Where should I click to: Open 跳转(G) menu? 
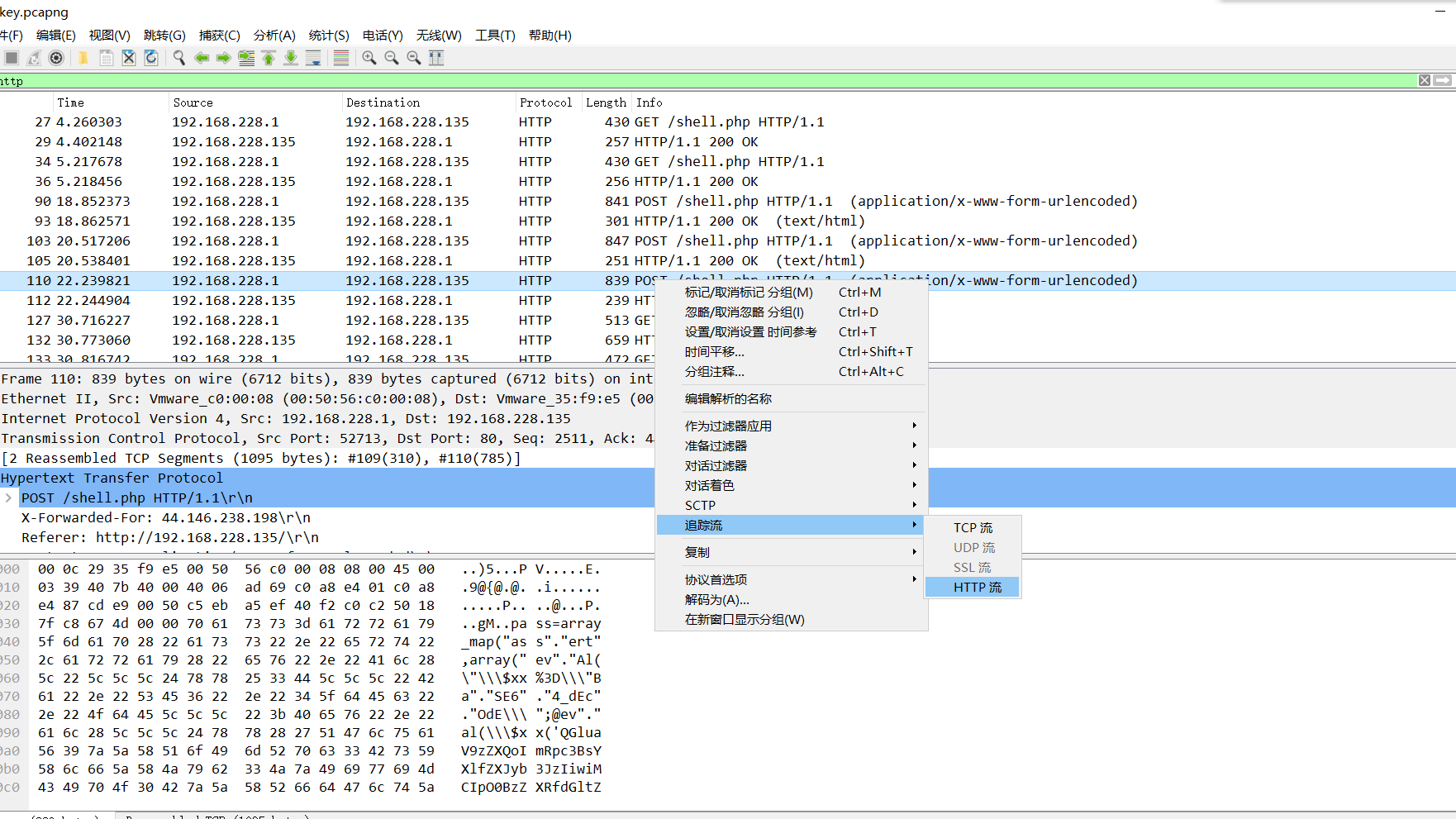pyautogui.click(x=164, y=35)
